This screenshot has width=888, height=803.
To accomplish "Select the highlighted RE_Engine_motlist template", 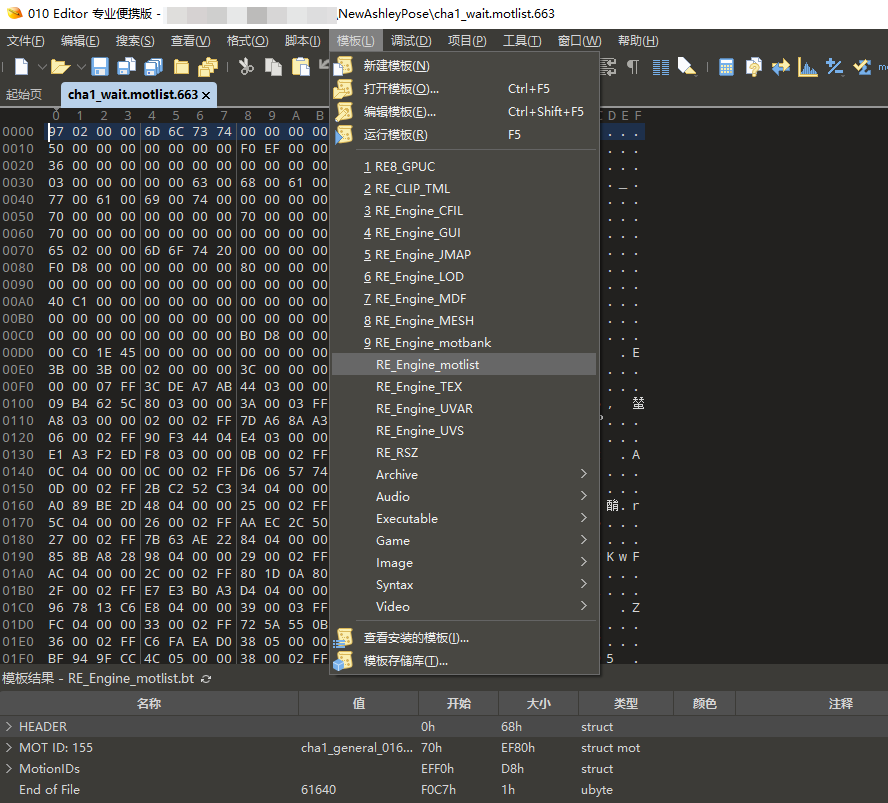I will pos(463,365).
